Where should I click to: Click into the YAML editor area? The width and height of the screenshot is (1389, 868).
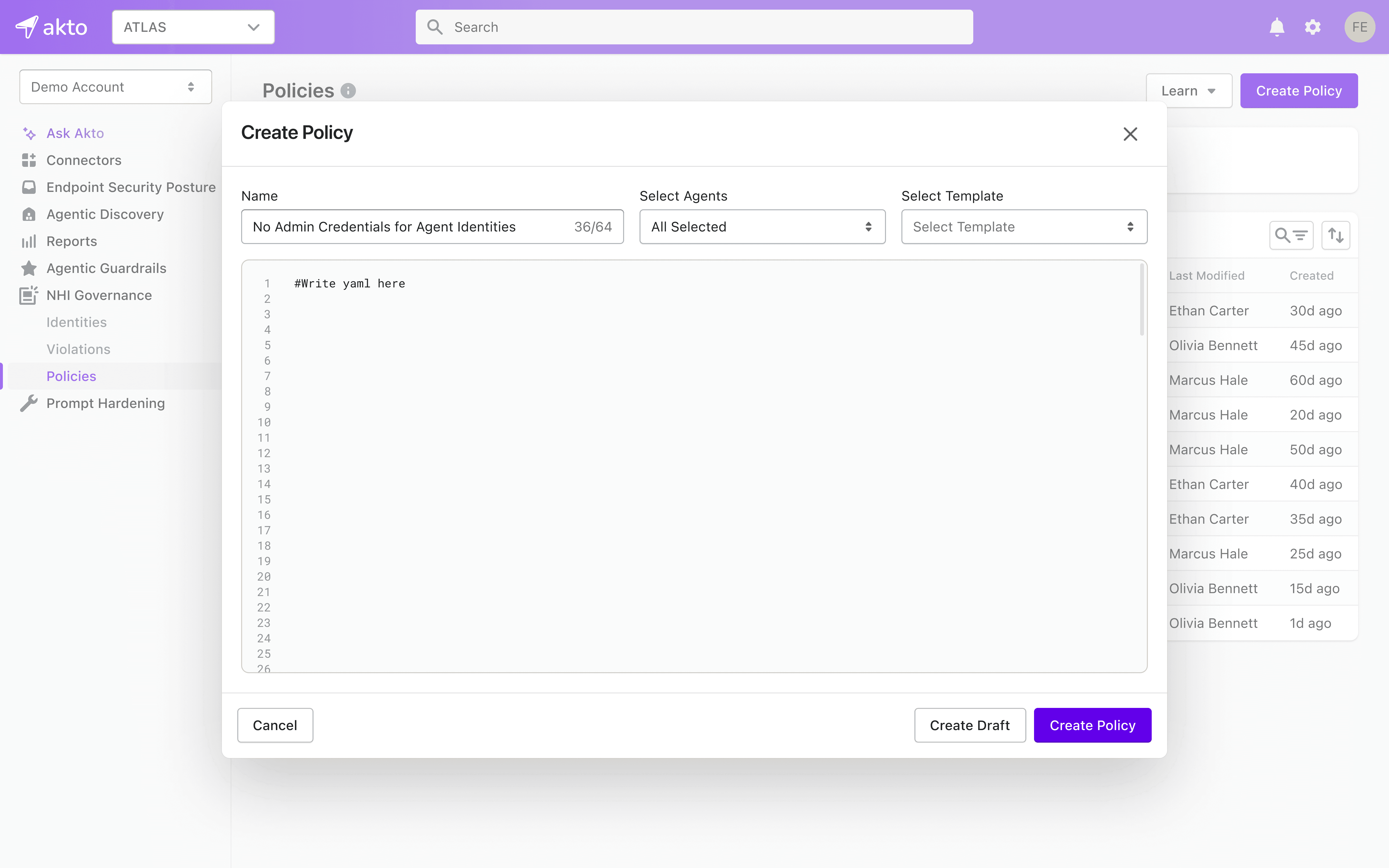(x=694, y=466)
